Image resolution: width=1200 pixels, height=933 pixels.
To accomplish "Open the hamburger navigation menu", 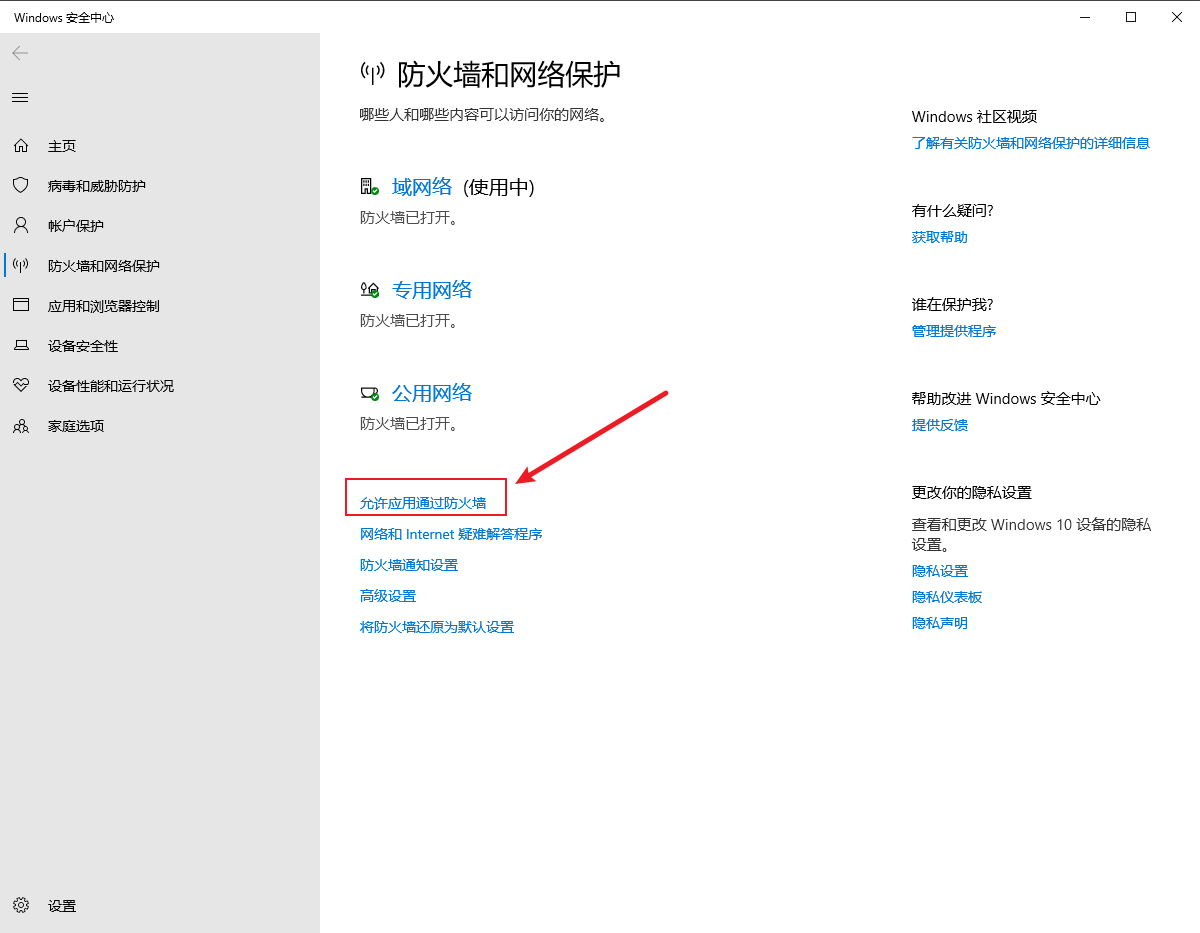I will pyautogui.click(x=20, y=97).
